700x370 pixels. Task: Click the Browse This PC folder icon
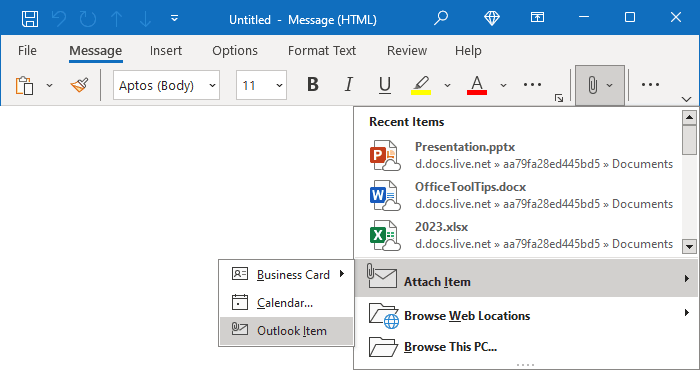(x=383, y=347)
